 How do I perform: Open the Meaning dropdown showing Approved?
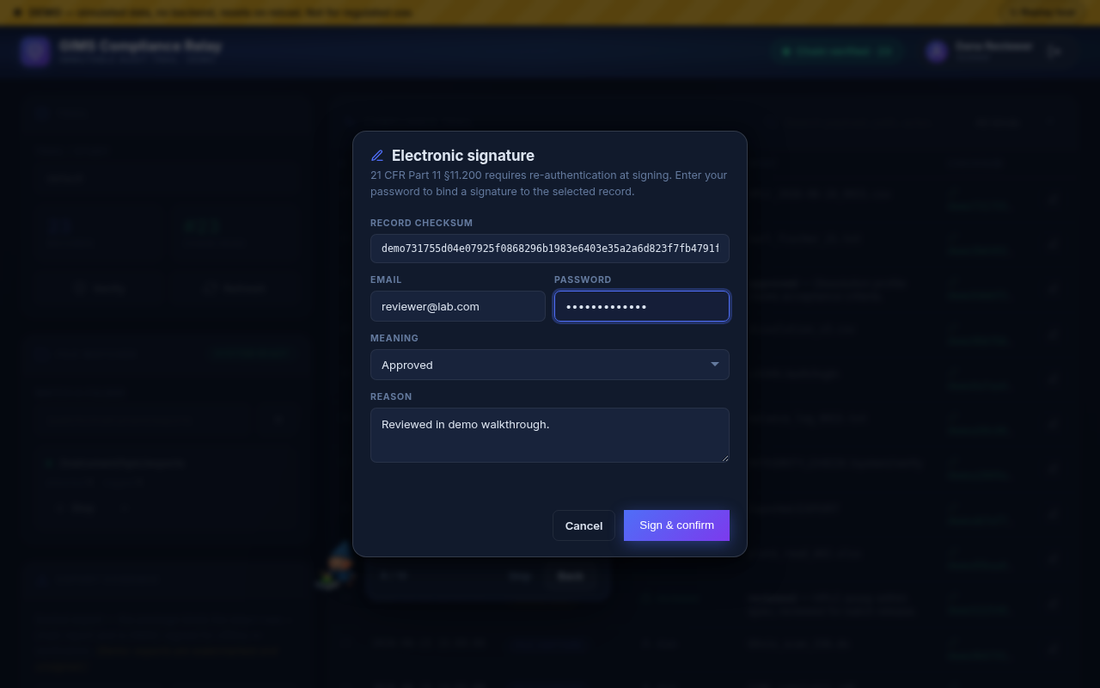click(549, 365)
